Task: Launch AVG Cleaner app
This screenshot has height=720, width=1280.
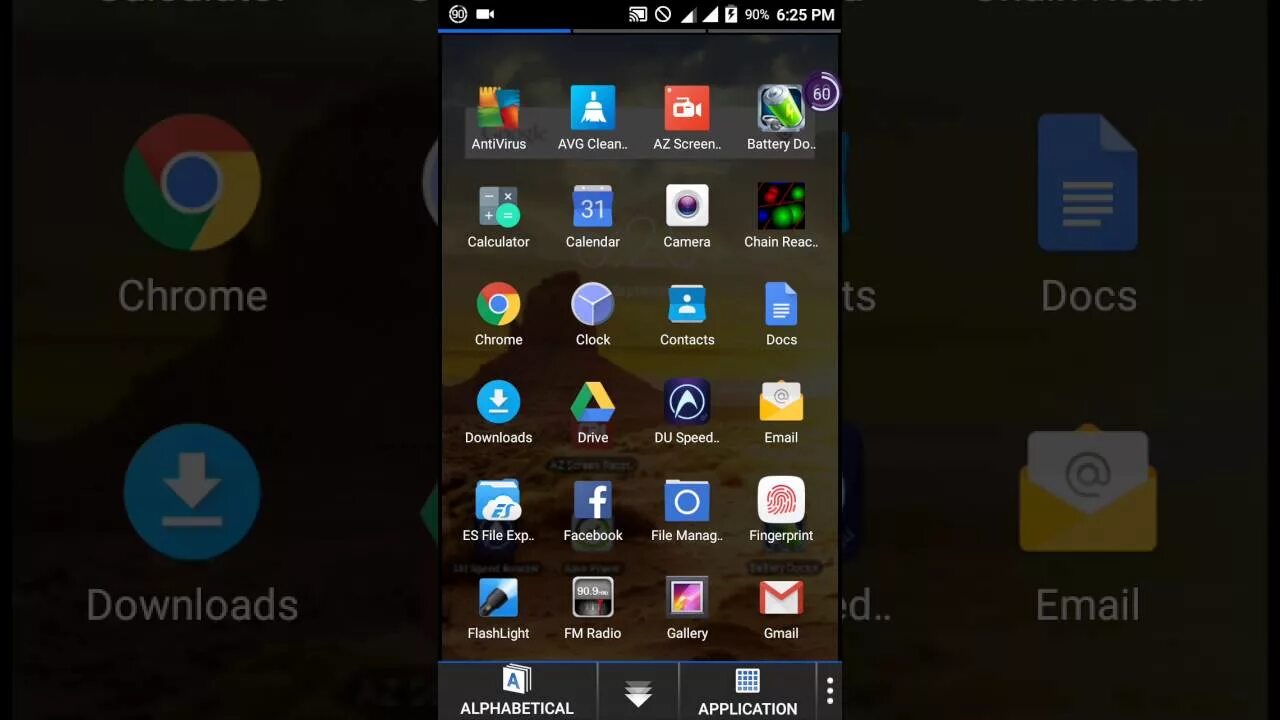Action: click(x=593, y=118)
